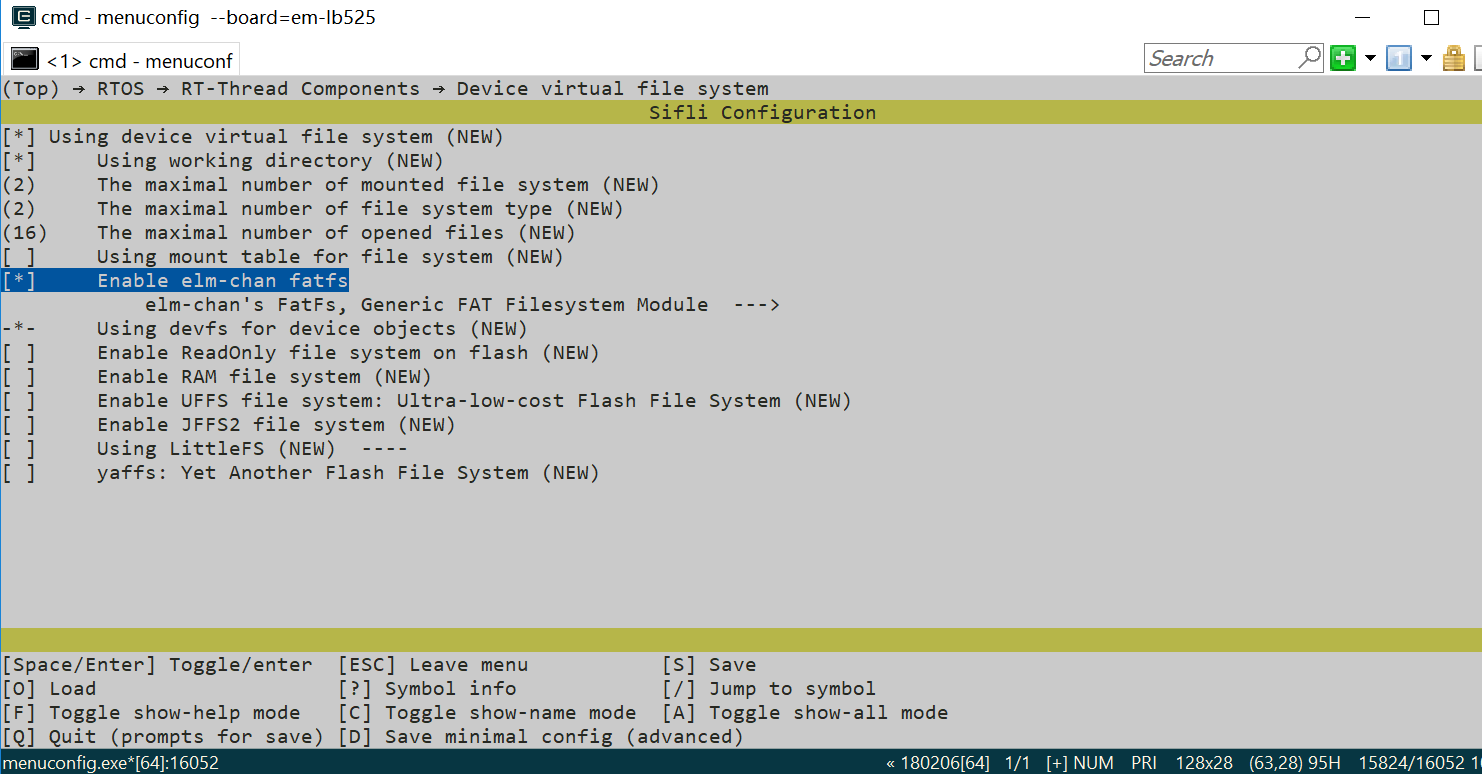Viewport: 1482px width, 774px height.
Task: Click the [S] Save shortcut label
Action: (x=709, y=665)
